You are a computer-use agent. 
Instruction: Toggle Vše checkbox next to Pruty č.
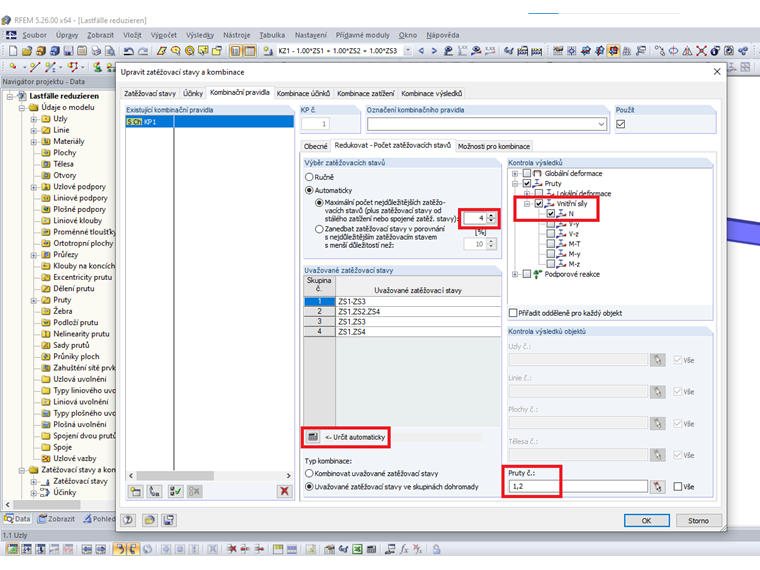pyautogui.click(x=678, y=487)
